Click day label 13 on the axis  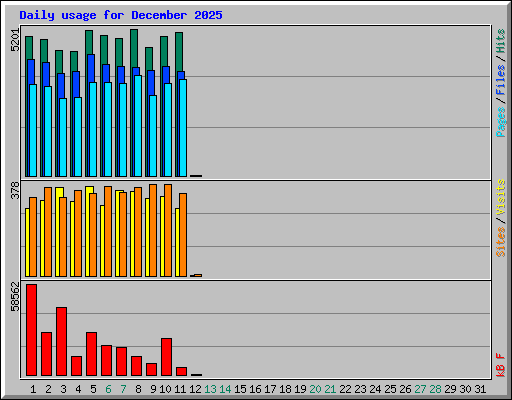[x=210, y=389]
